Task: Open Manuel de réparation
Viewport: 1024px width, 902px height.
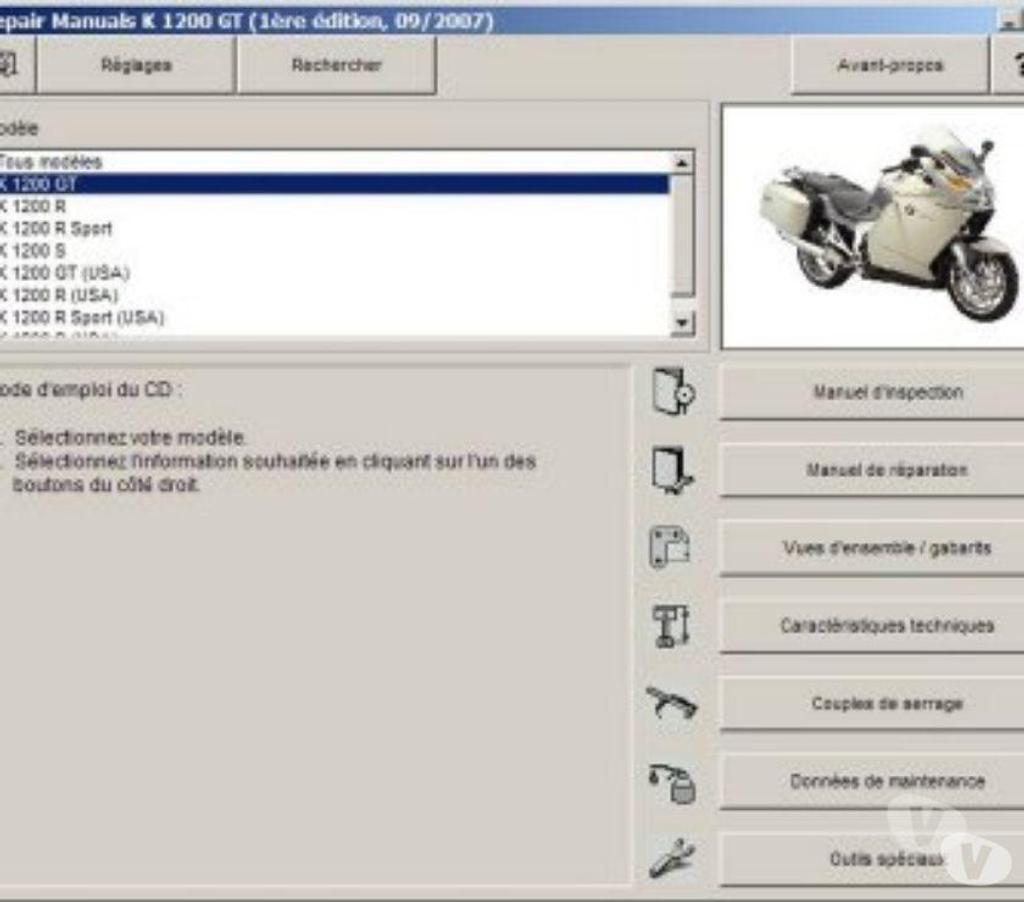Action: [872, 470]
